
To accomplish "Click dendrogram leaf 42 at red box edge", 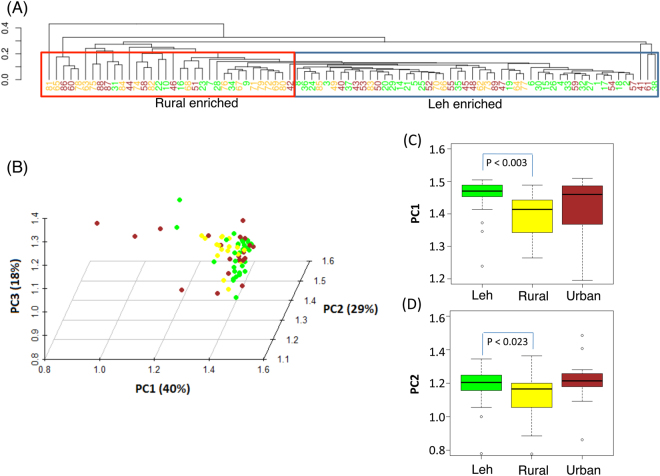I will [290, 86].
